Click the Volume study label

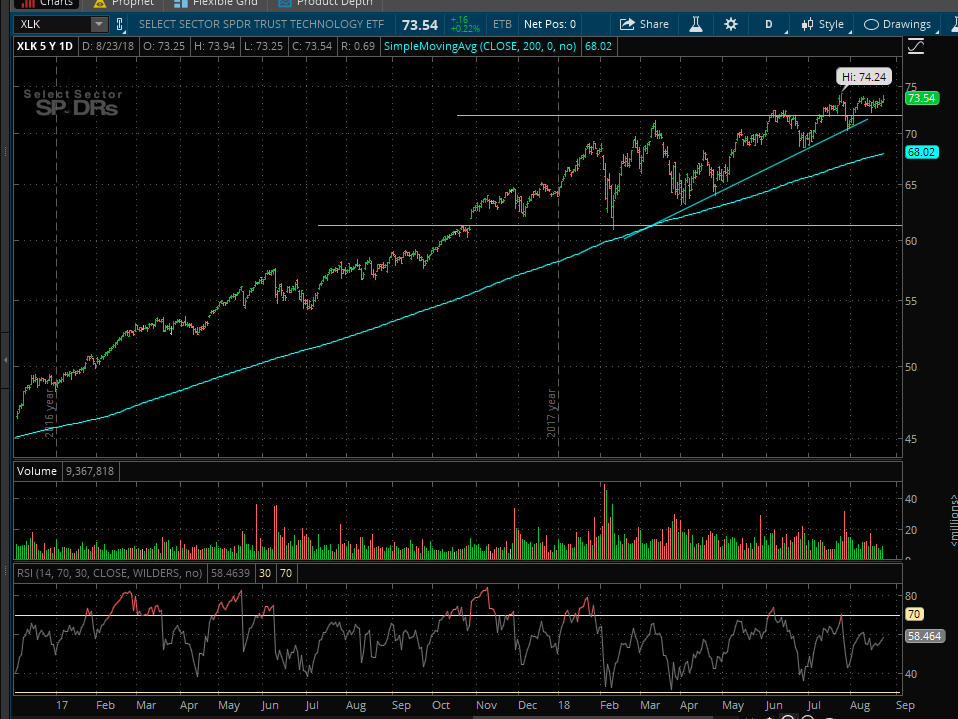pyautogui.click(x=37, y=471)
